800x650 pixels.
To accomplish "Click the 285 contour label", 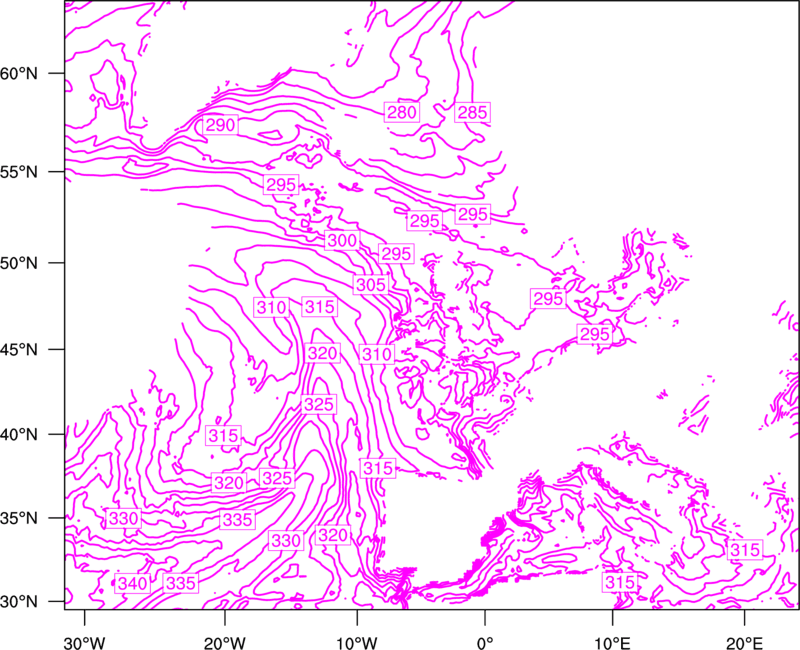I will 472,112.
